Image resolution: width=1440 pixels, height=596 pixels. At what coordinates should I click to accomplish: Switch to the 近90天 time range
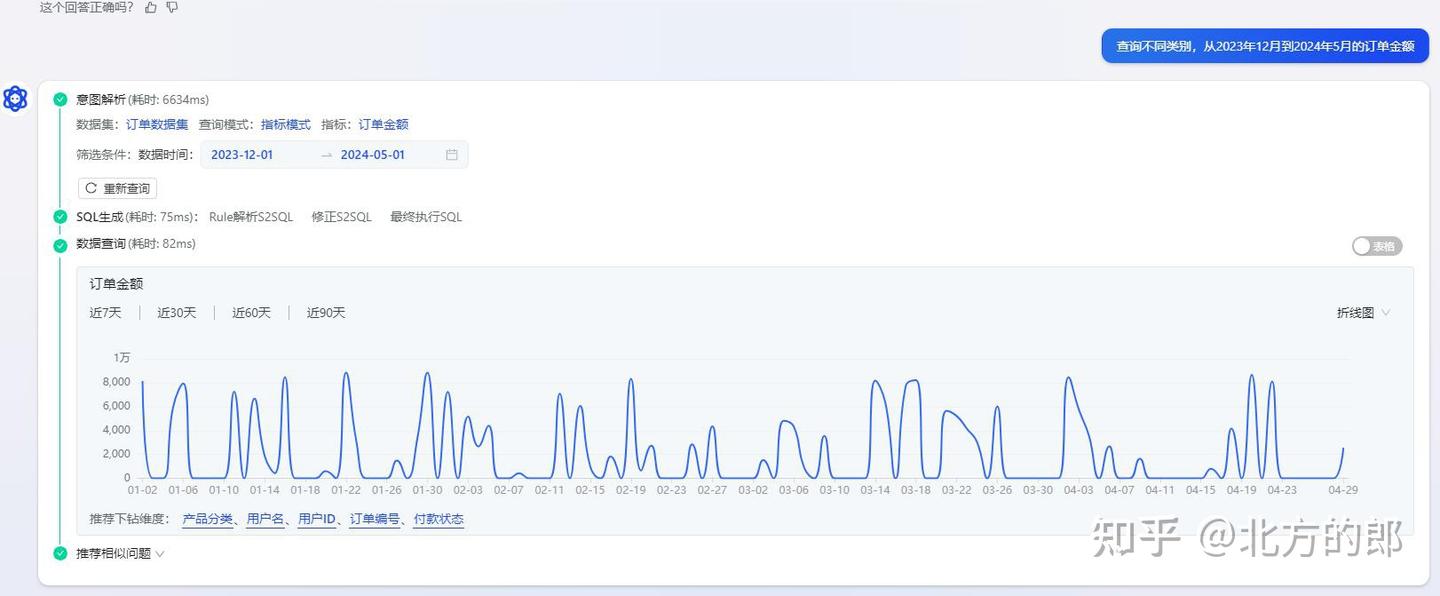326,313
